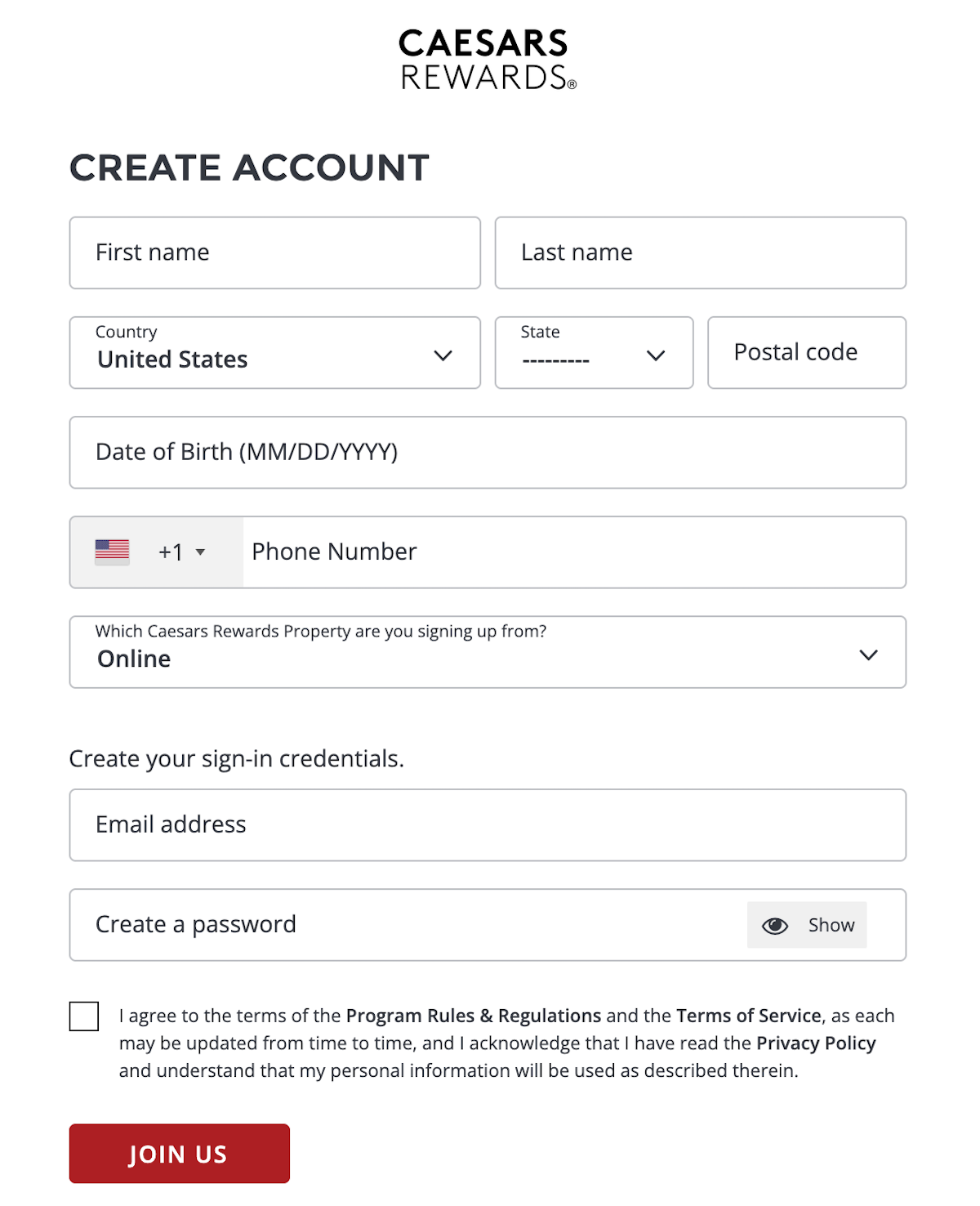This screenshot has height=1206, width=980.
Task: Click the Caesars Rewards logo
Action: tap(488, 59)
